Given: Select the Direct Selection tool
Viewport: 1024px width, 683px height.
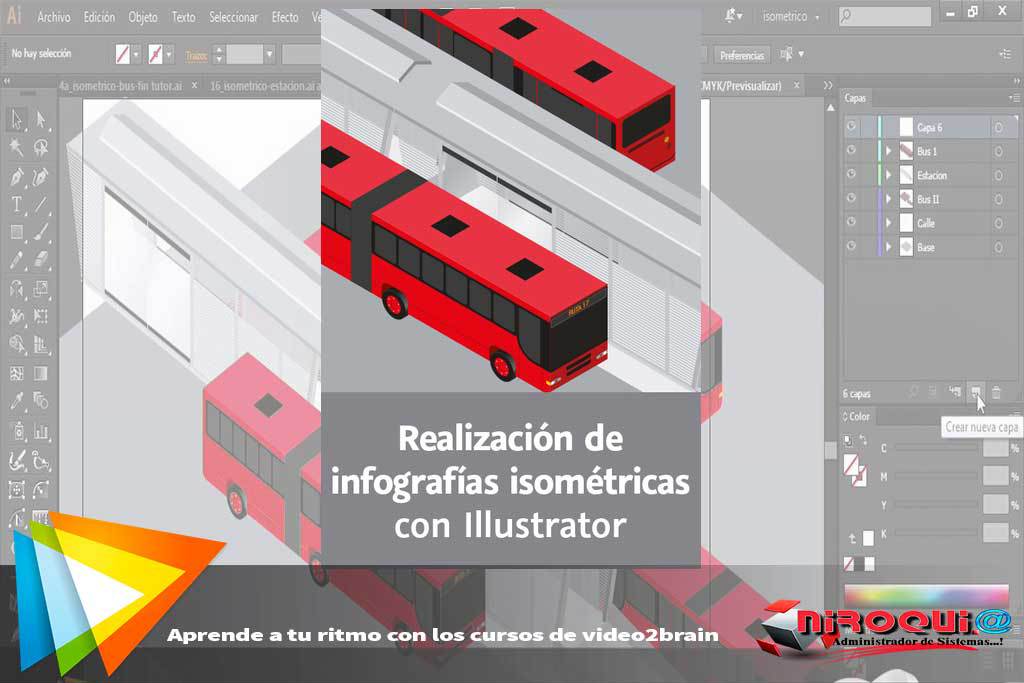Looking at the screenshot, I should point(40,120).
